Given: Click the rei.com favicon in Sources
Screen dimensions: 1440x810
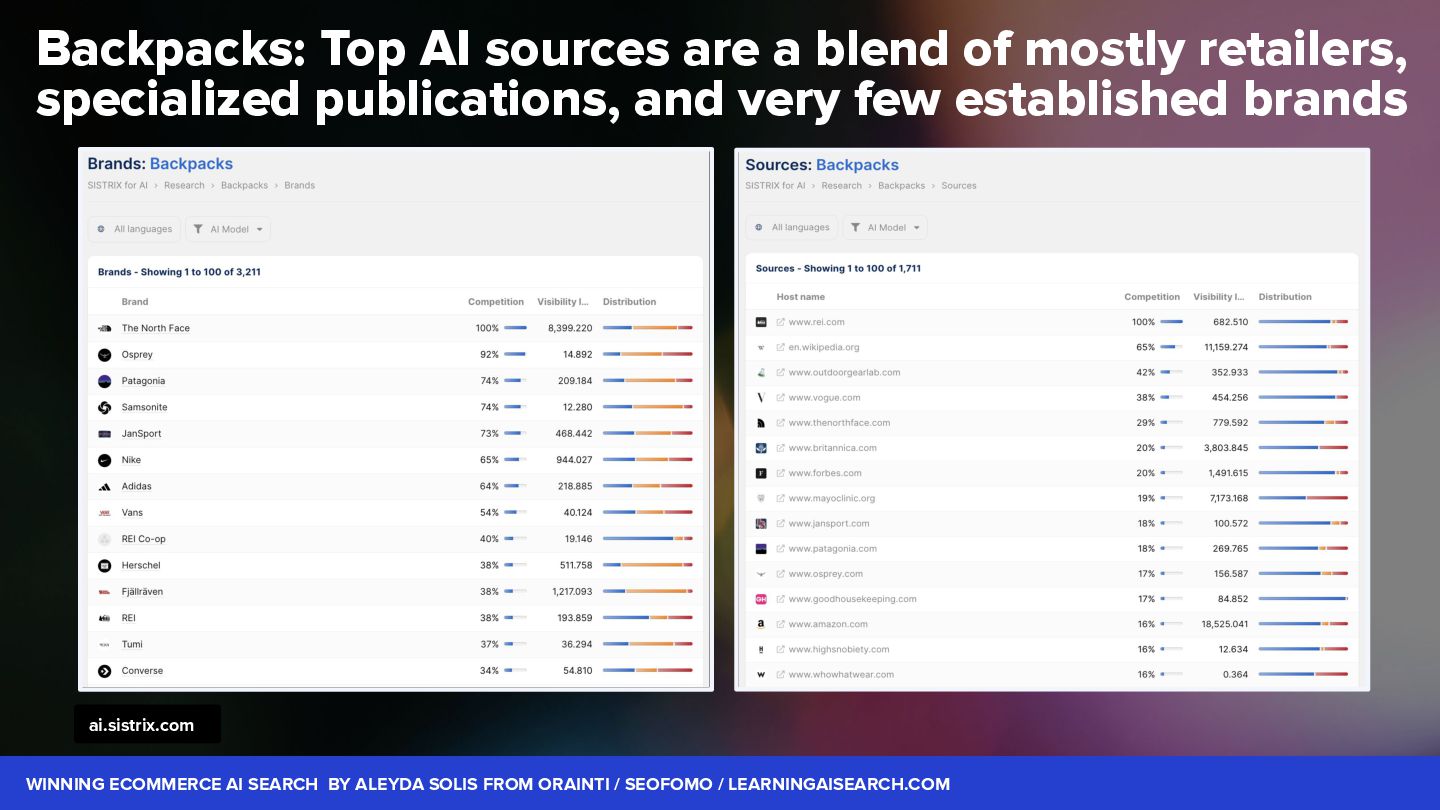Looking at the screenshot, I should pos(761,322).
